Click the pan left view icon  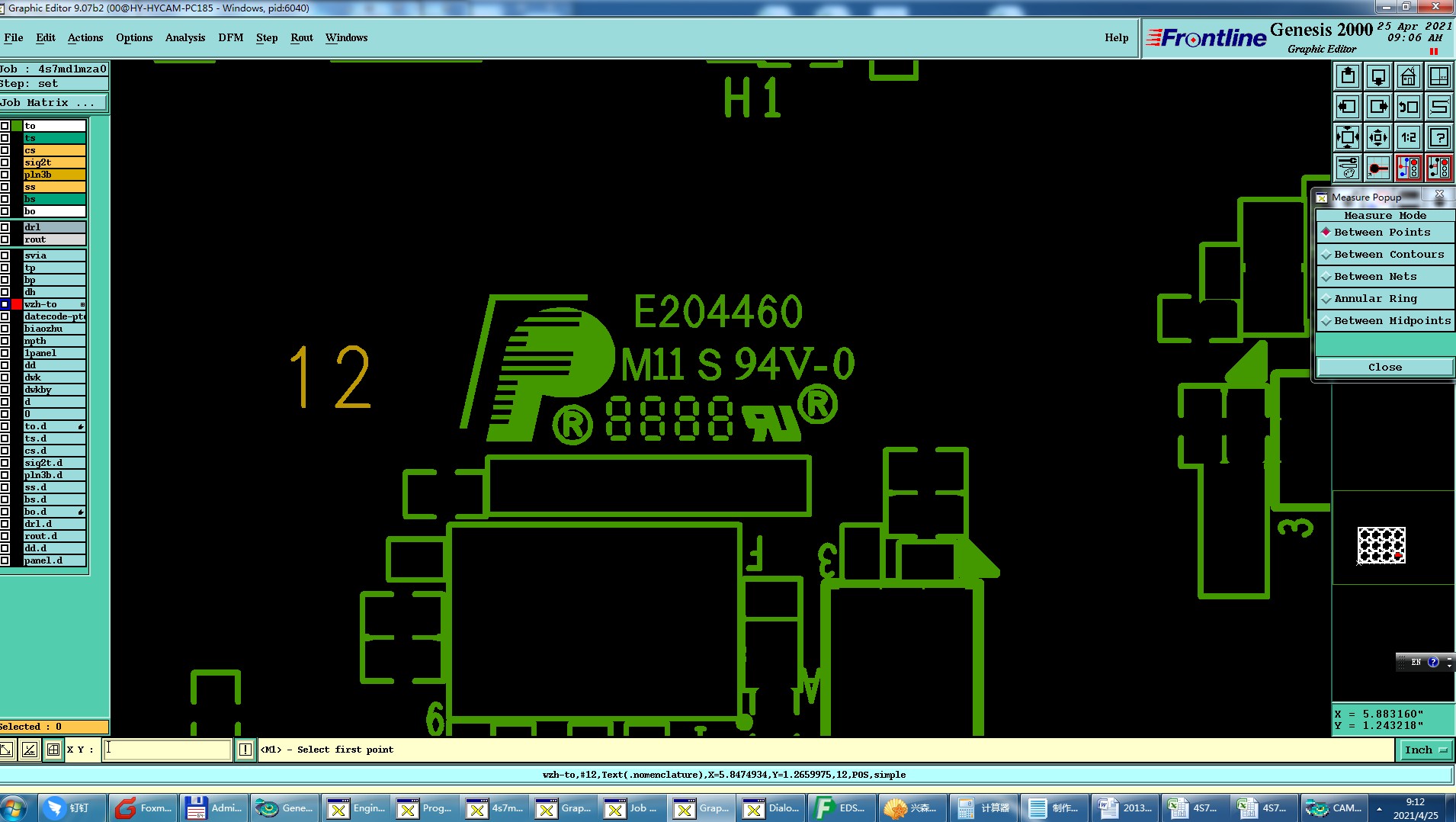point(1348,107)
